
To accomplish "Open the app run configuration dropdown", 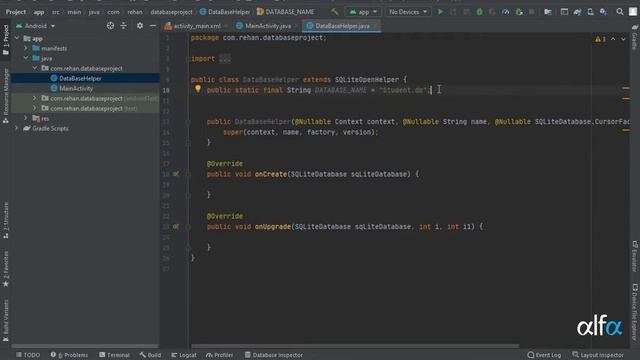I will point(363,12).
